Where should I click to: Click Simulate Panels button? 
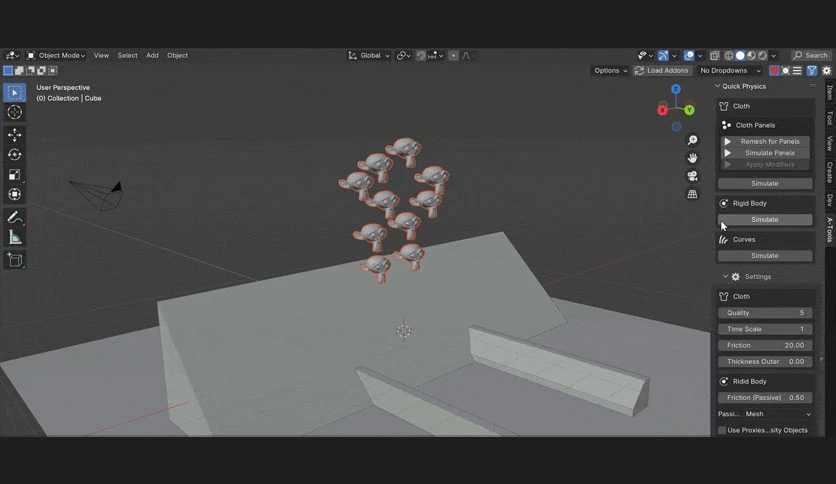[x=765, y=153]
